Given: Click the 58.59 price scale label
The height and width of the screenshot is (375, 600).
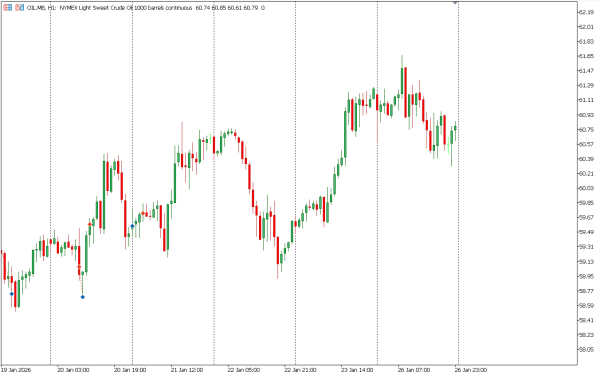Looking at the screenshot, I should (586, 306).
